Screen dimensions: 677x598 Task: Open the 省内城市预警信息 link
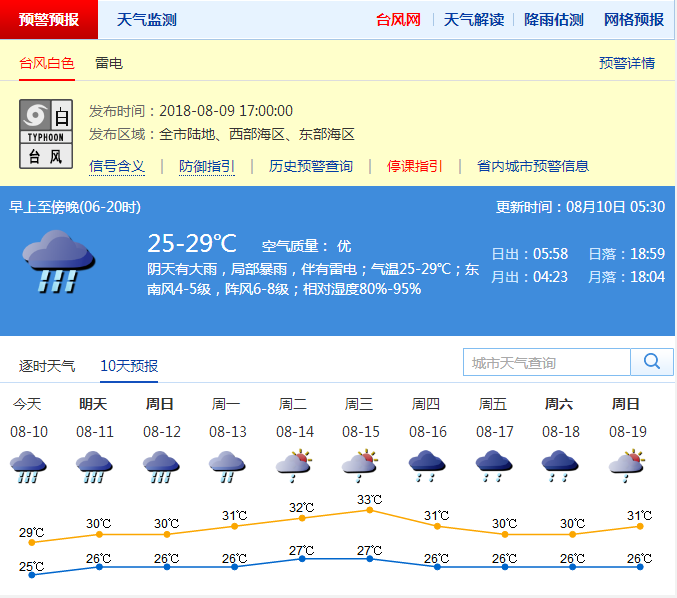tap(533, 166)
